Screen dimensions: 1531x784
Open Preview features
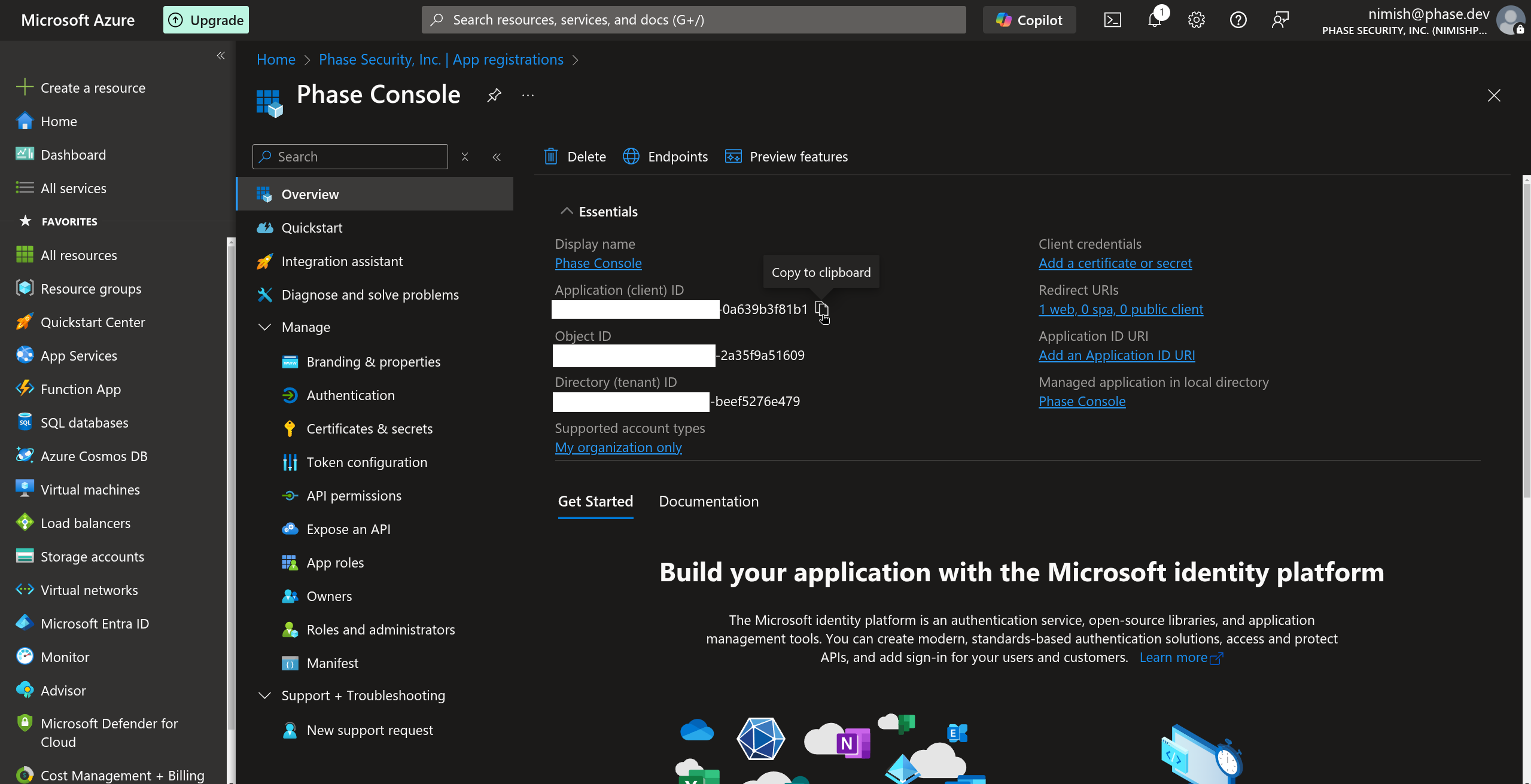786,156
